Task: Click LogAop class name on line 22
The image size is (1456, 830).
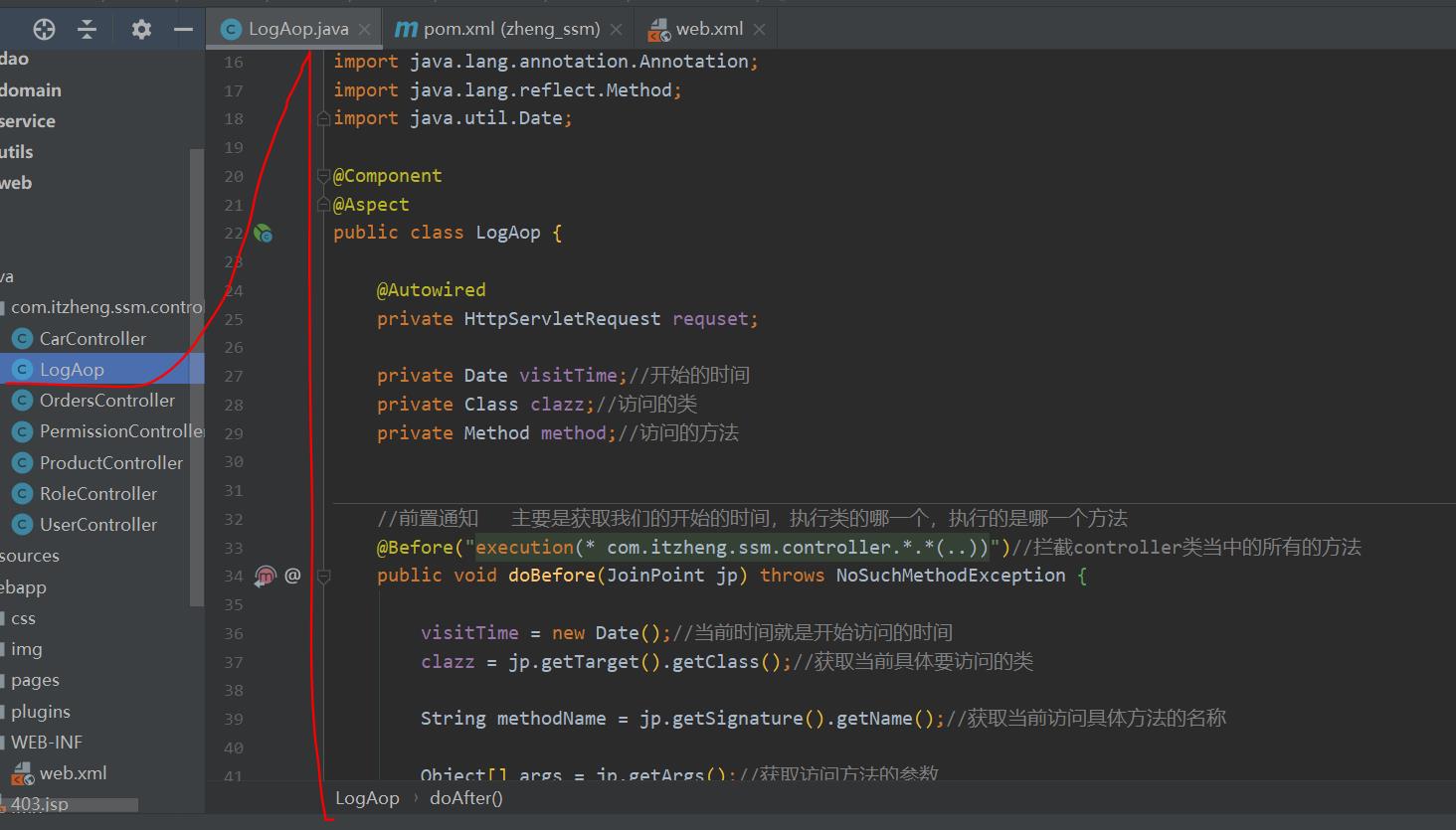Action: pos(507,233)
